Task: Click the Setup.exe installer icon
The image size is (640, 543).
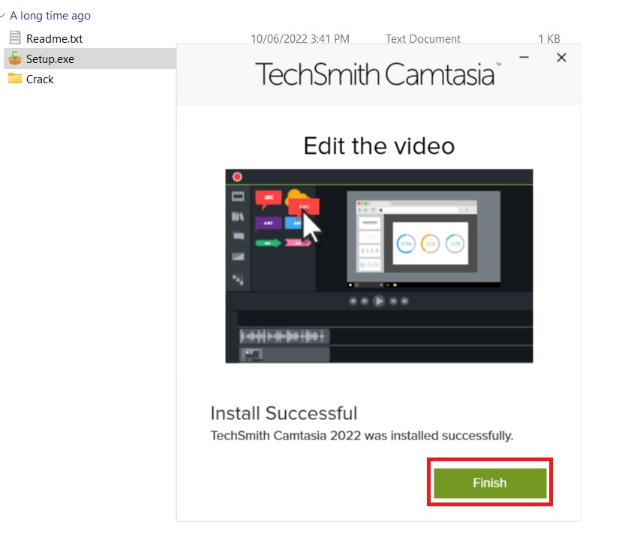Action: (x=15, y=58)
